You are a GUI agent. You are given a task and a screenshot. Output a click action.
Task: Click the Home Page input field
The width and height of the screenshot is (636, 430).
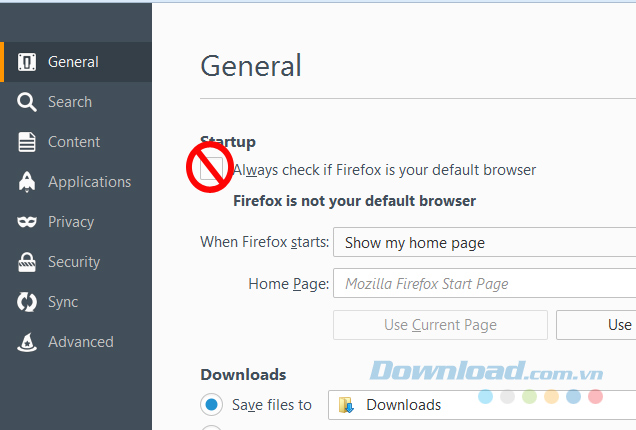tap(484, 284)
